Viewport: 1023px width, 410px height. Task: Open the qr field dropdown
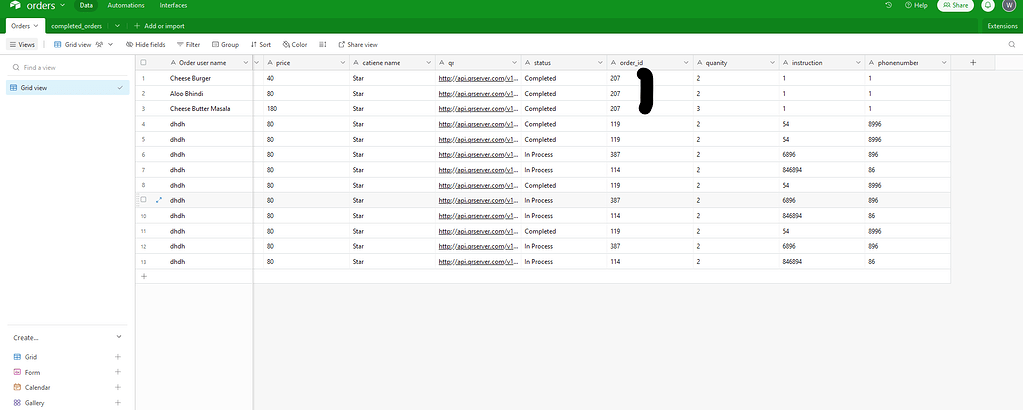514,63
